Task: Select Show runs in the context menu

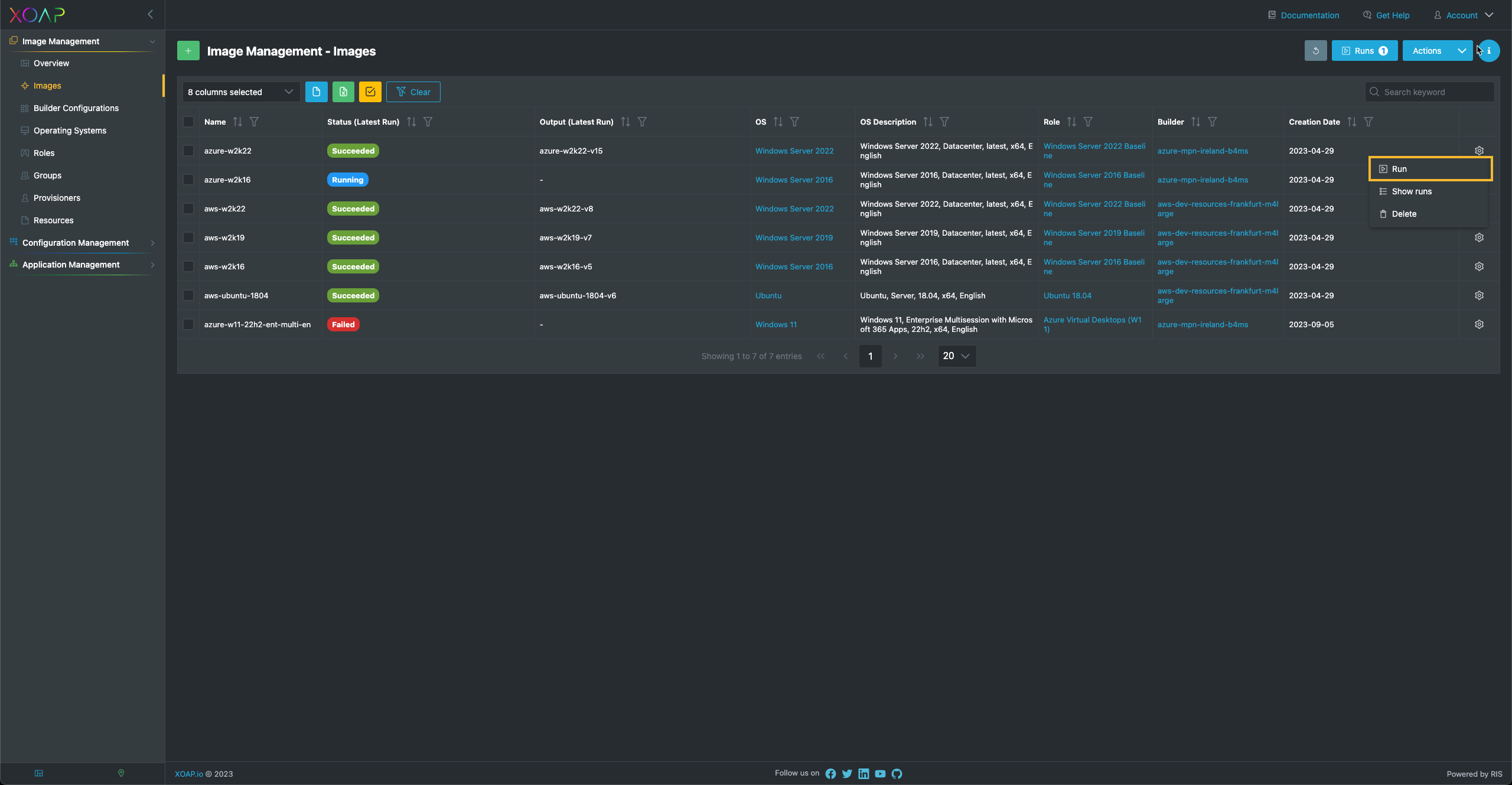Action: [x=1428, y=191]
